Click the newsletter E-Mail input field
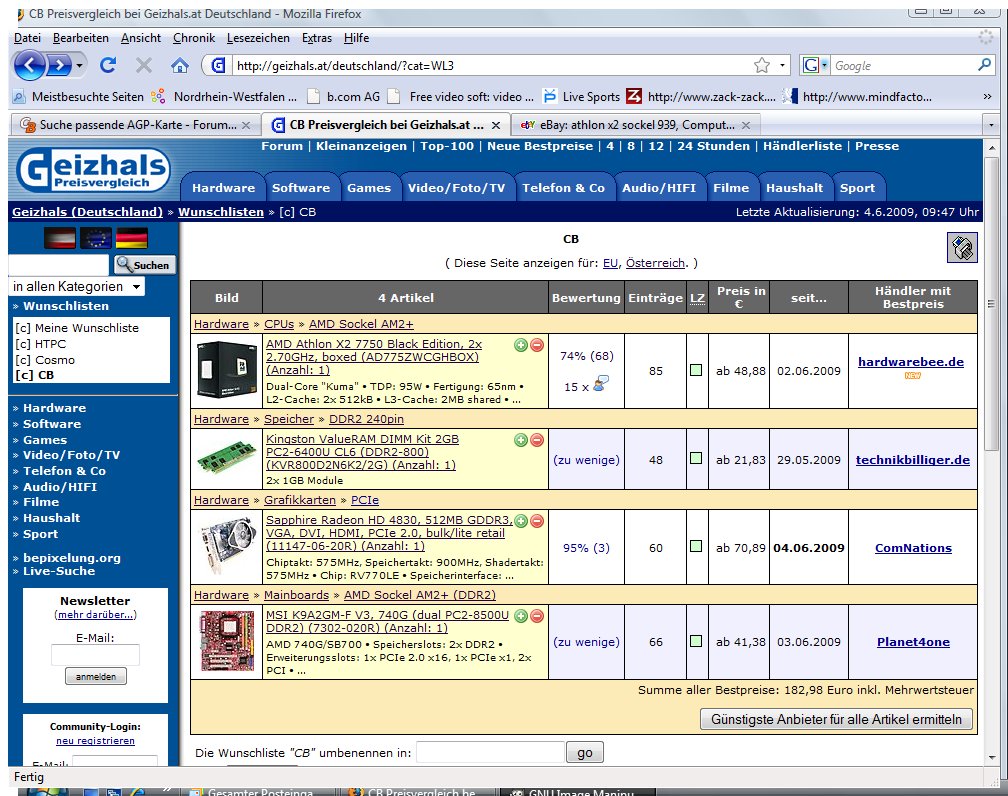Screen dimensions: 1008x796 tap(95, 655)
